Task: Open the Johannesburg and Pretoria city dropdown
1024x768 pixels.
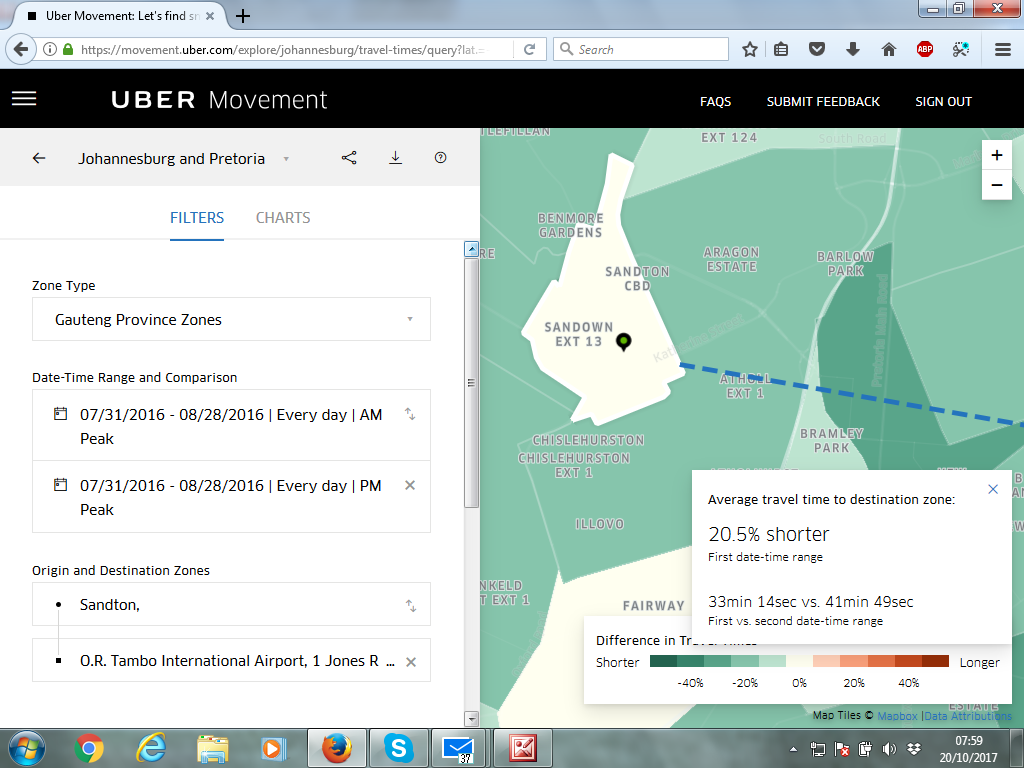Action: click(x=286, y=159)
